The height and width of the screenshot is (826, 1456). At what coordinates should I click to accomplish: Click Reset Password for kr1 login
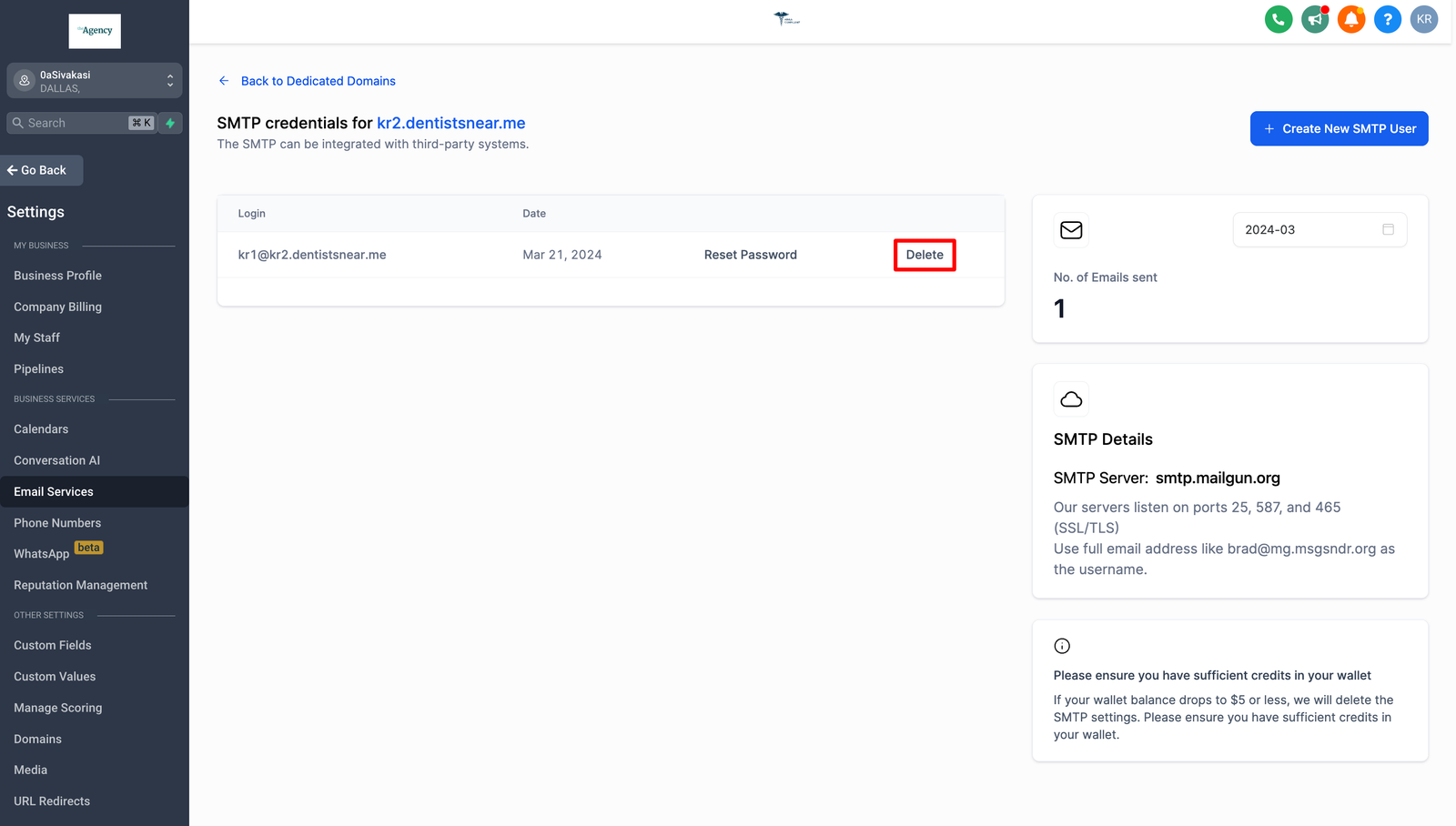tap(750, 255)
